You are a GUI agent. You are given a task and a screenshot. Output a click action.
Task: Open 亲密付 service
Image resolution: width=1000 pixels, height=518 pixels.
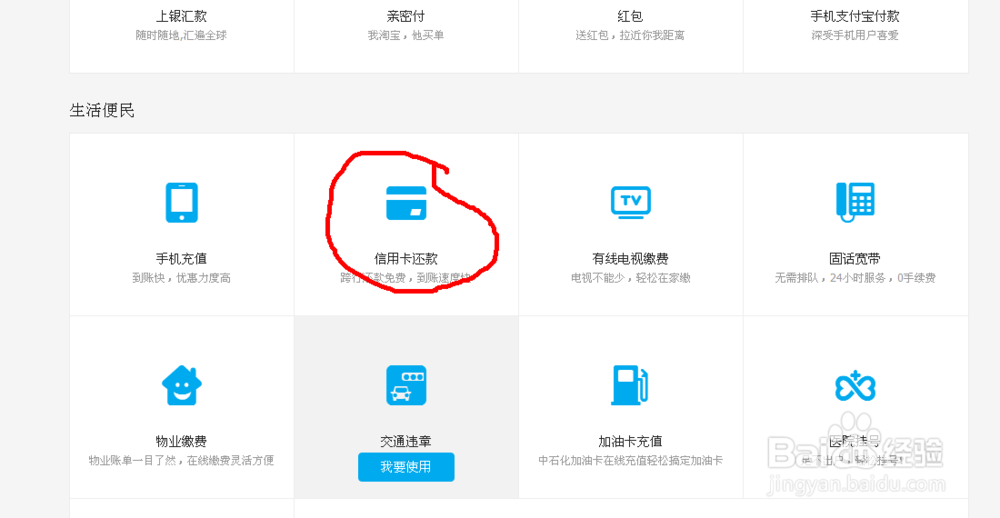click(x=406, y=17)
